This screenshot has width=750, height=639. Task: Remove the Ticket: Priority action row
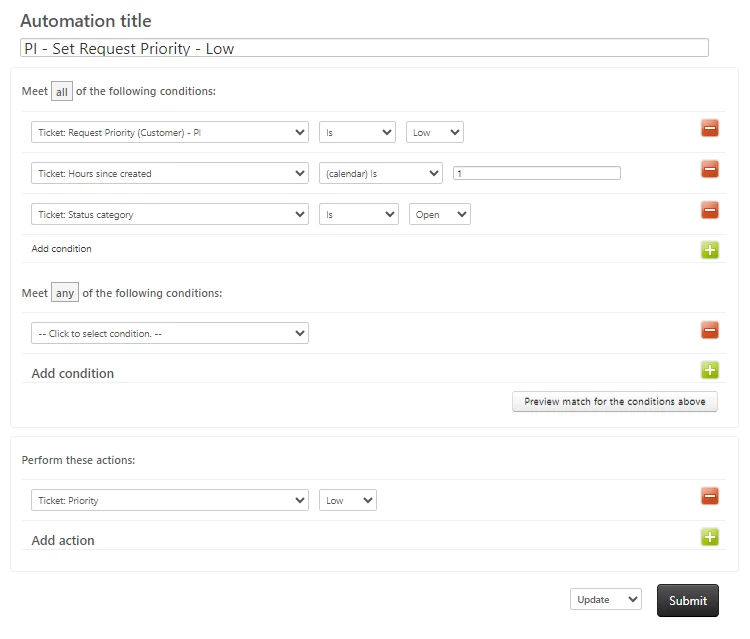pos(710,496)
